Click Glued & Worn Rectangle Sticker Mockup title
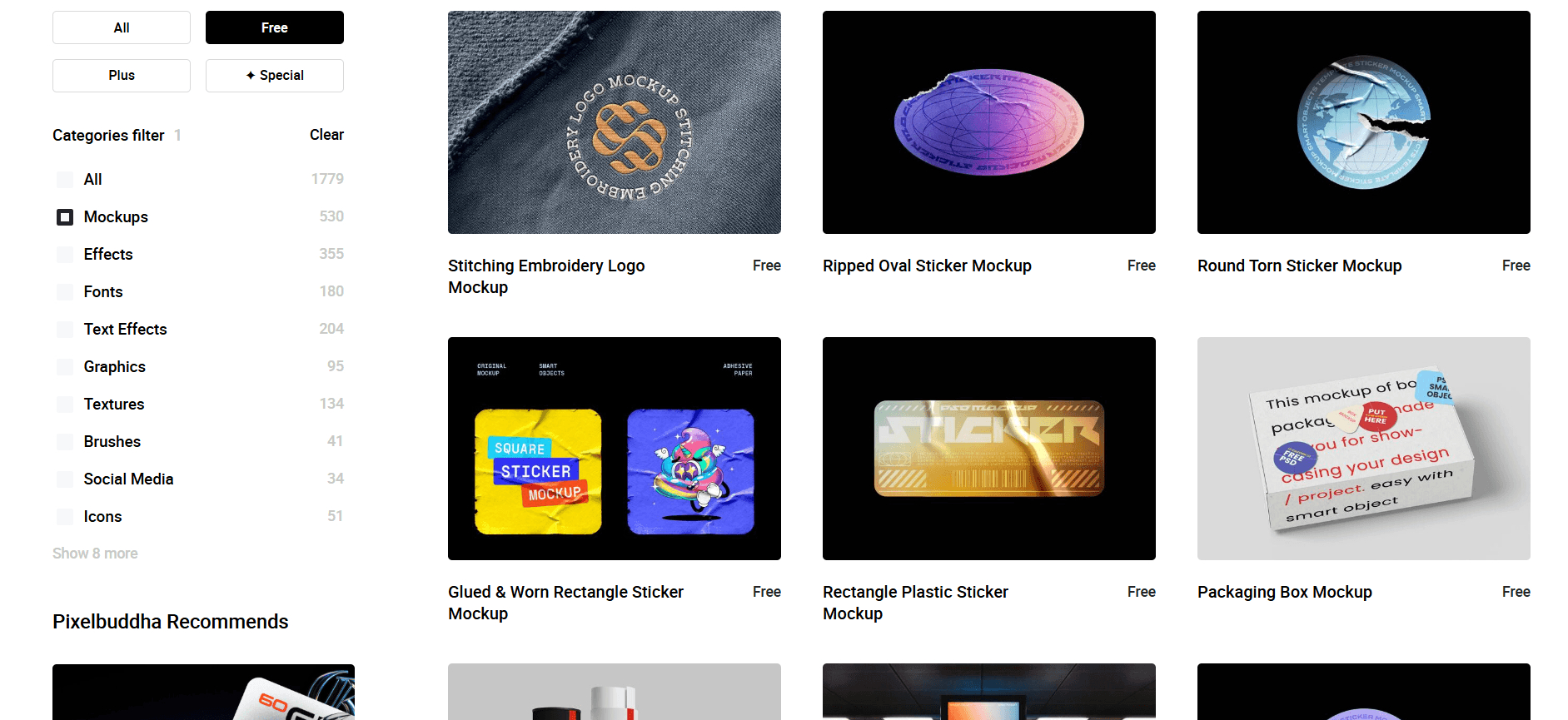Screen dimensions: 1568x720 (565, 603)
